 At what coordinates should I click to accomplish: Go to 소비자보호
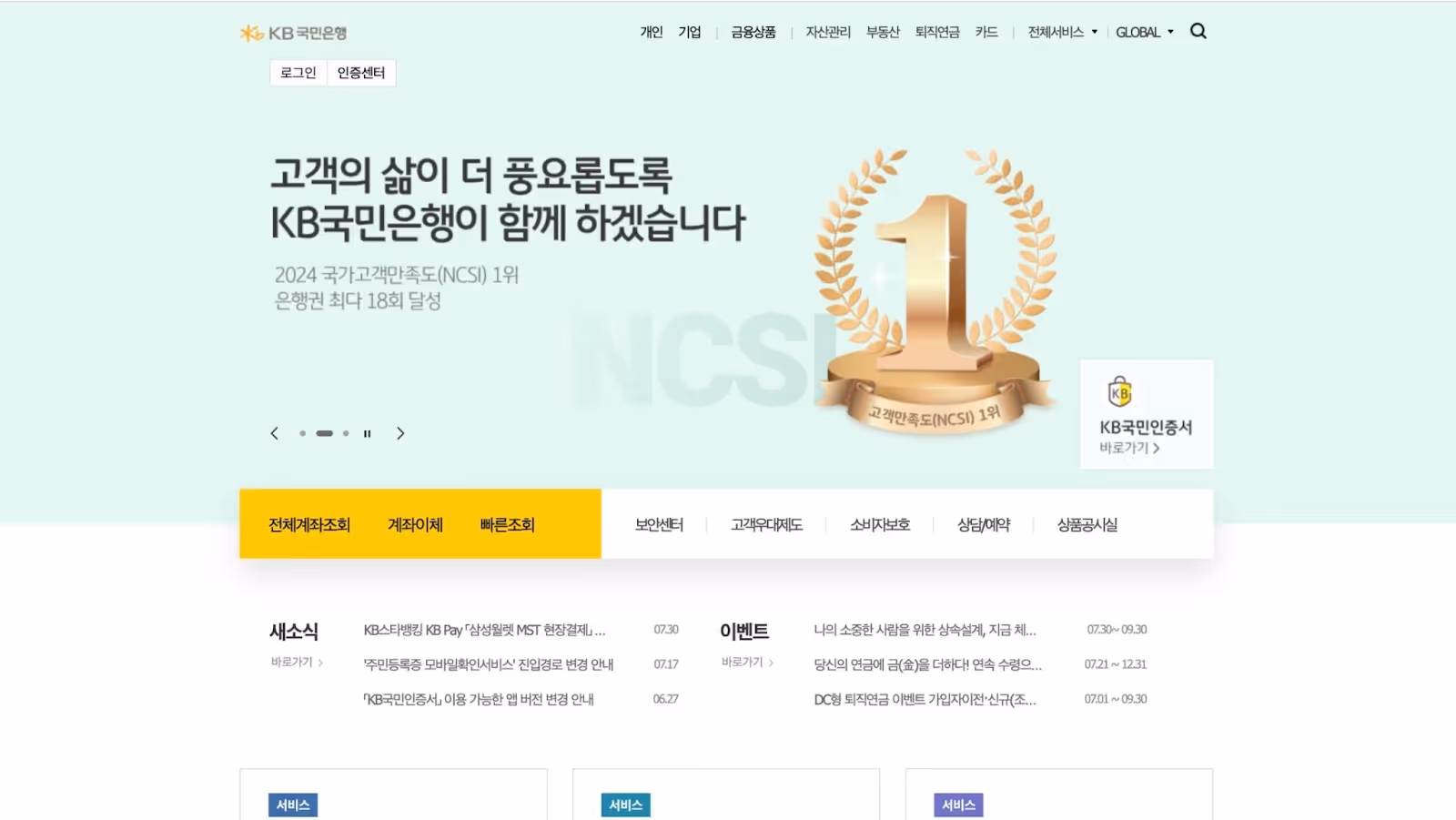pos(880,524)
